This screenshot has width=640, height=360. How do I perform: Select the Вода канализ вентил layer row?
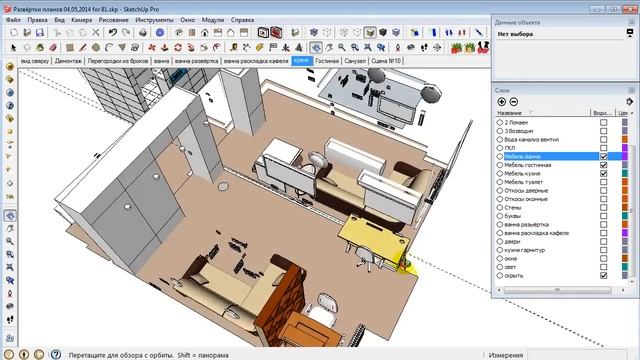click(x=561, y=139)
